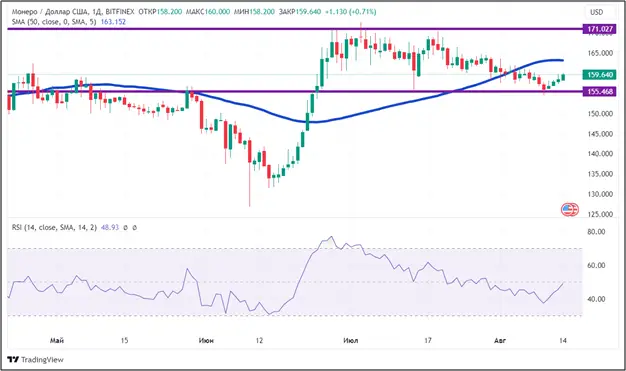
Task: Click the Май date axis label
Action: [57, 341]
